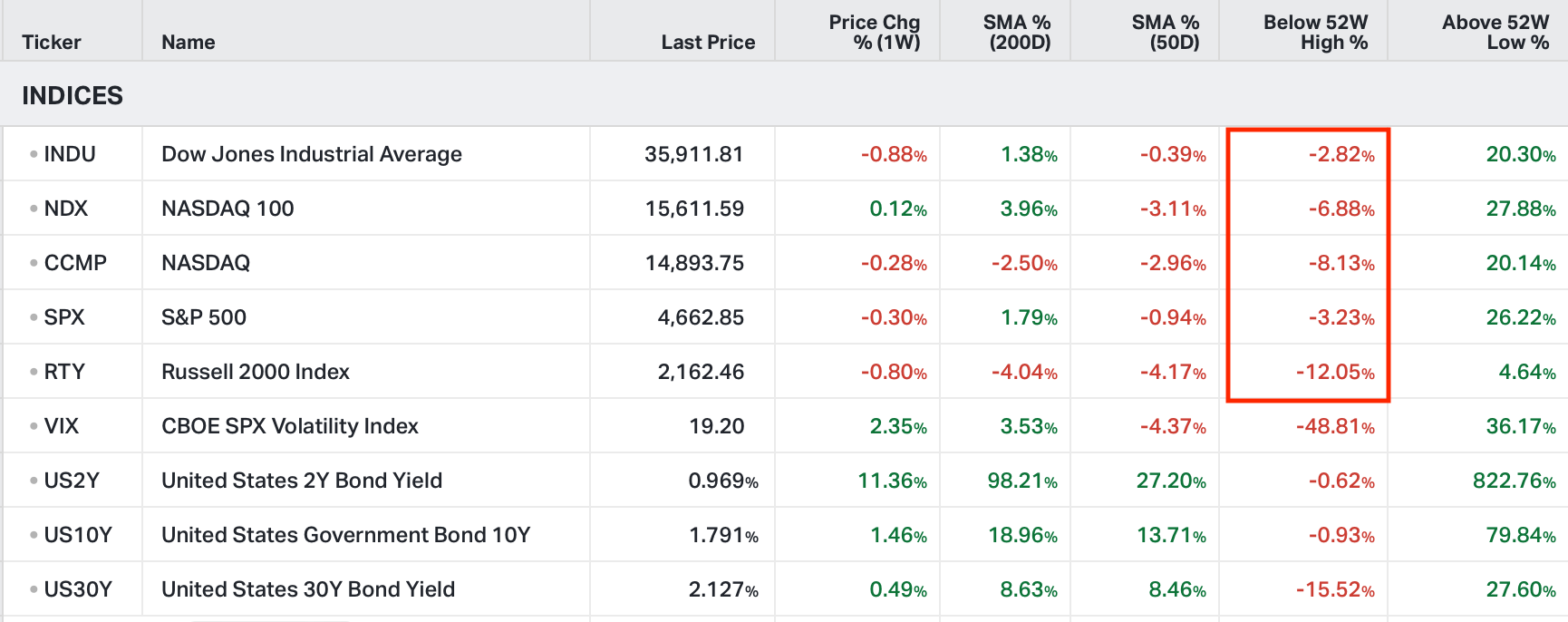Click CBOE SPX Volatility Index name
Screen dimensions: 1568x622
[x=290, y=426]
